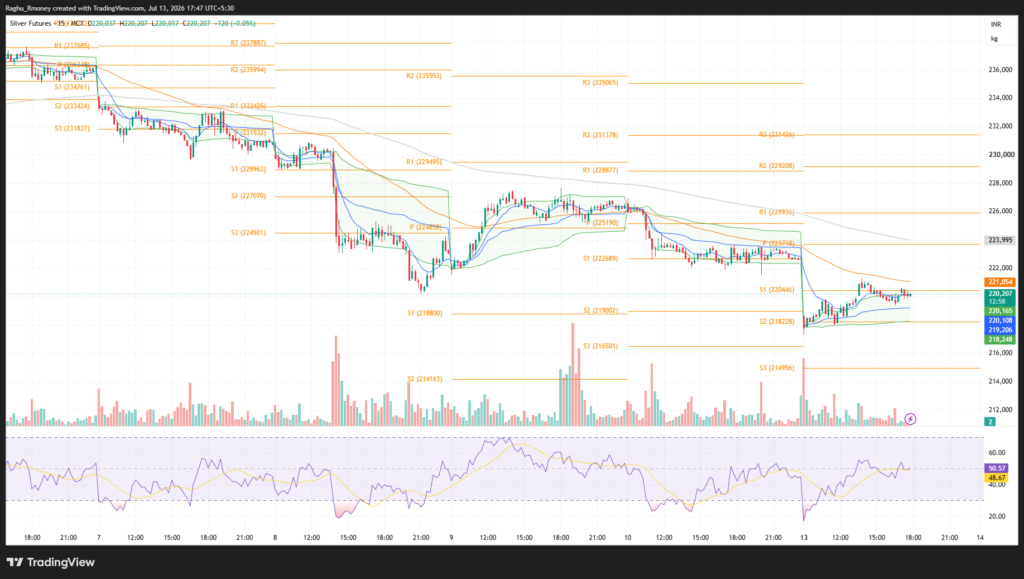Screen dimensions: 1024x579
Task: Select the RSI value tag 50.57
Action: 997,469
